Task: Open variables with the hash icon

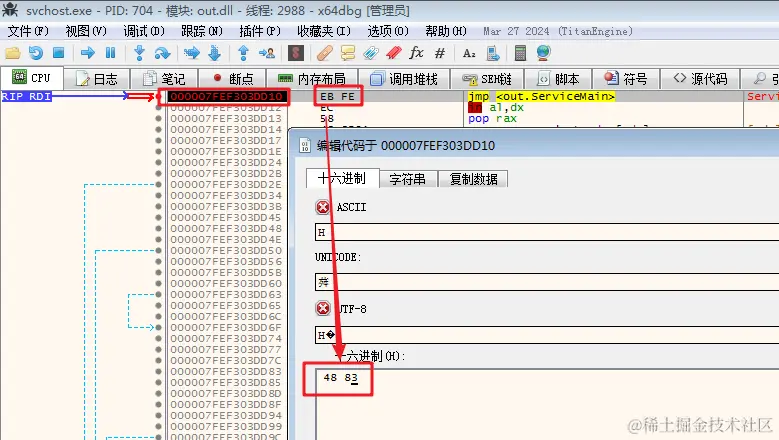Action: [x=440, y=53]
